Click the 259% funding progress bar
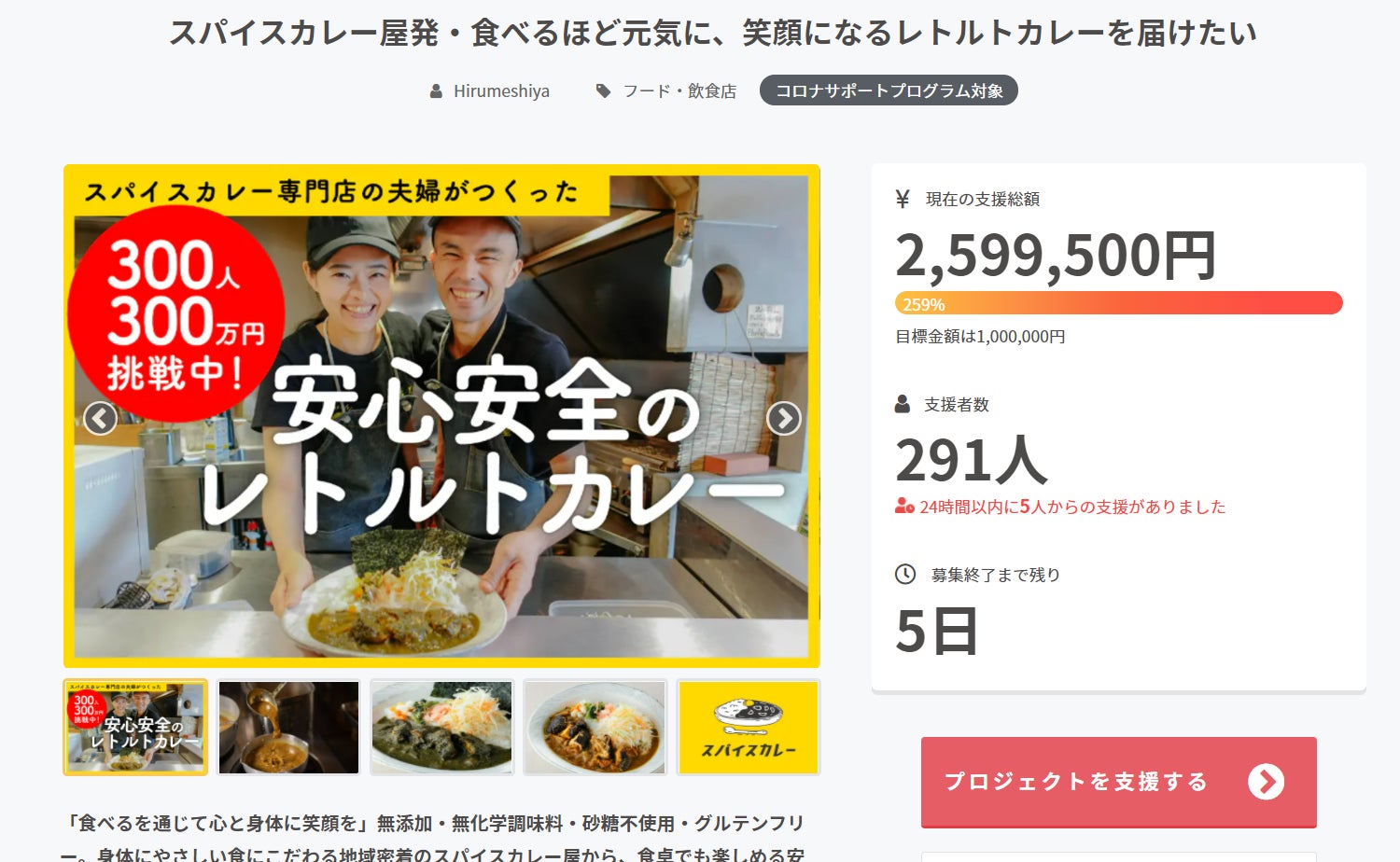The width and height of the screenshot is (1400, 862). click(x=1119, y=303)
